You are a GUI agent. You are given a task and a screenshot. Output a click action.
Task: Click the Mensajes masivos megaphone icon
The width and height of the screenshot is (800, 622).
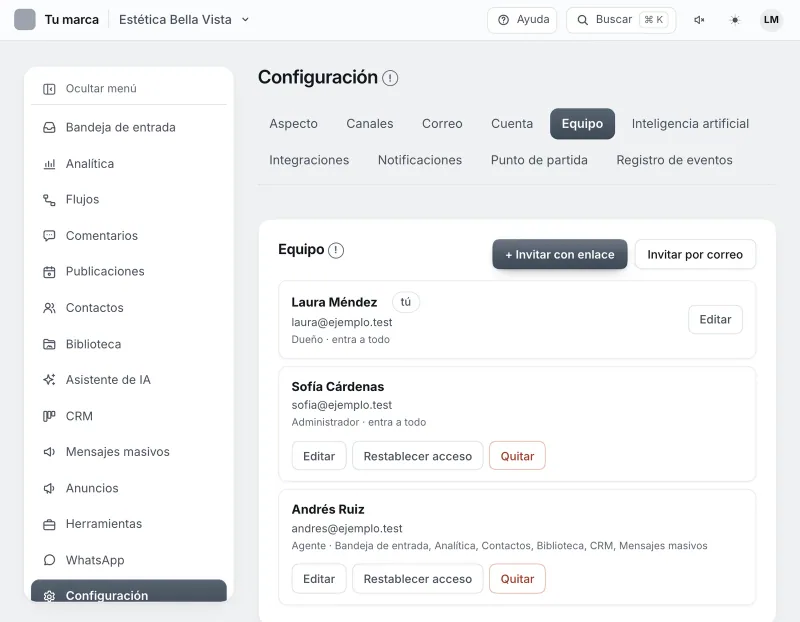point(49,452)
